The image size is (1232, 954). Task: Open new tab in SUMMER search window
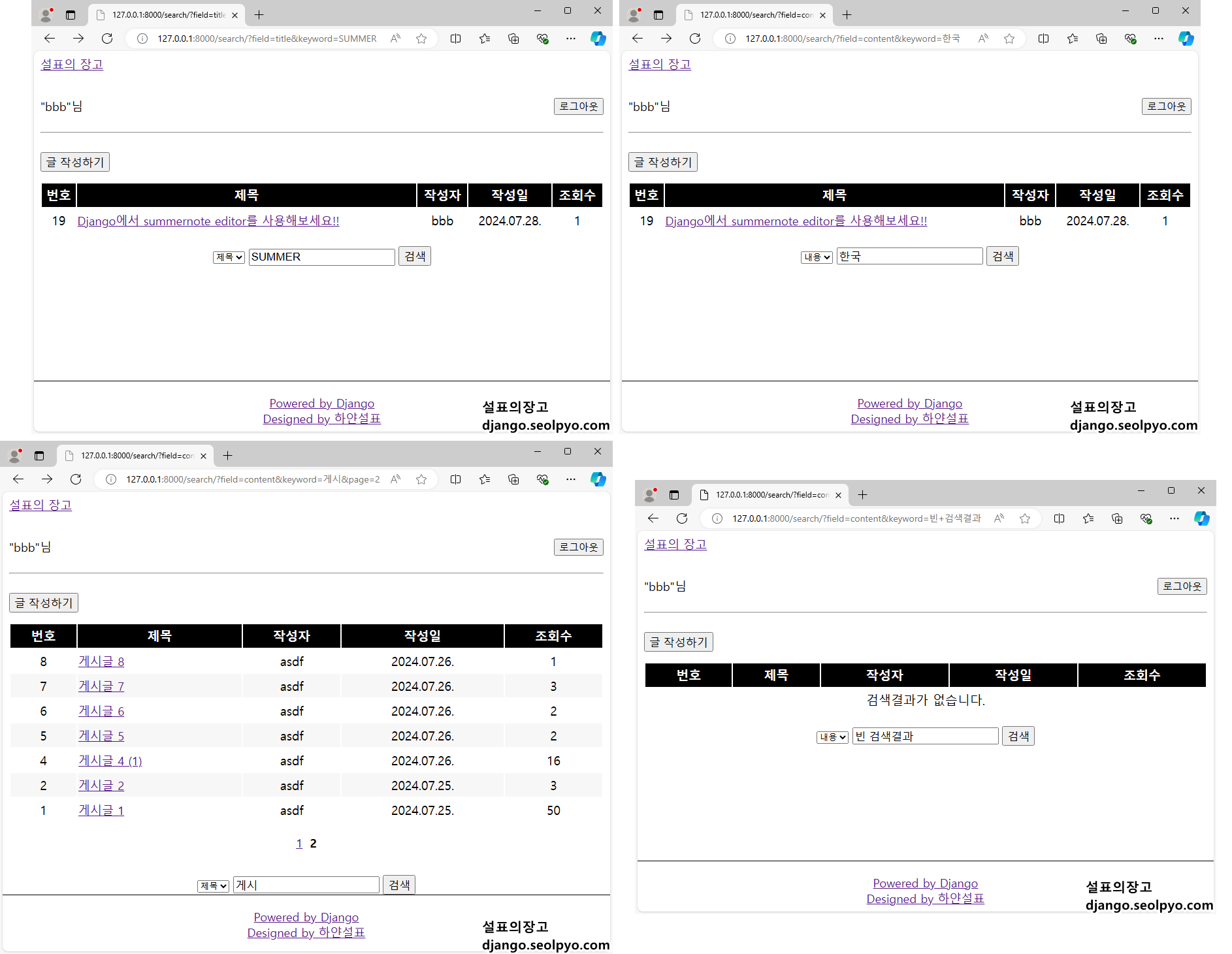coord(259,14)
